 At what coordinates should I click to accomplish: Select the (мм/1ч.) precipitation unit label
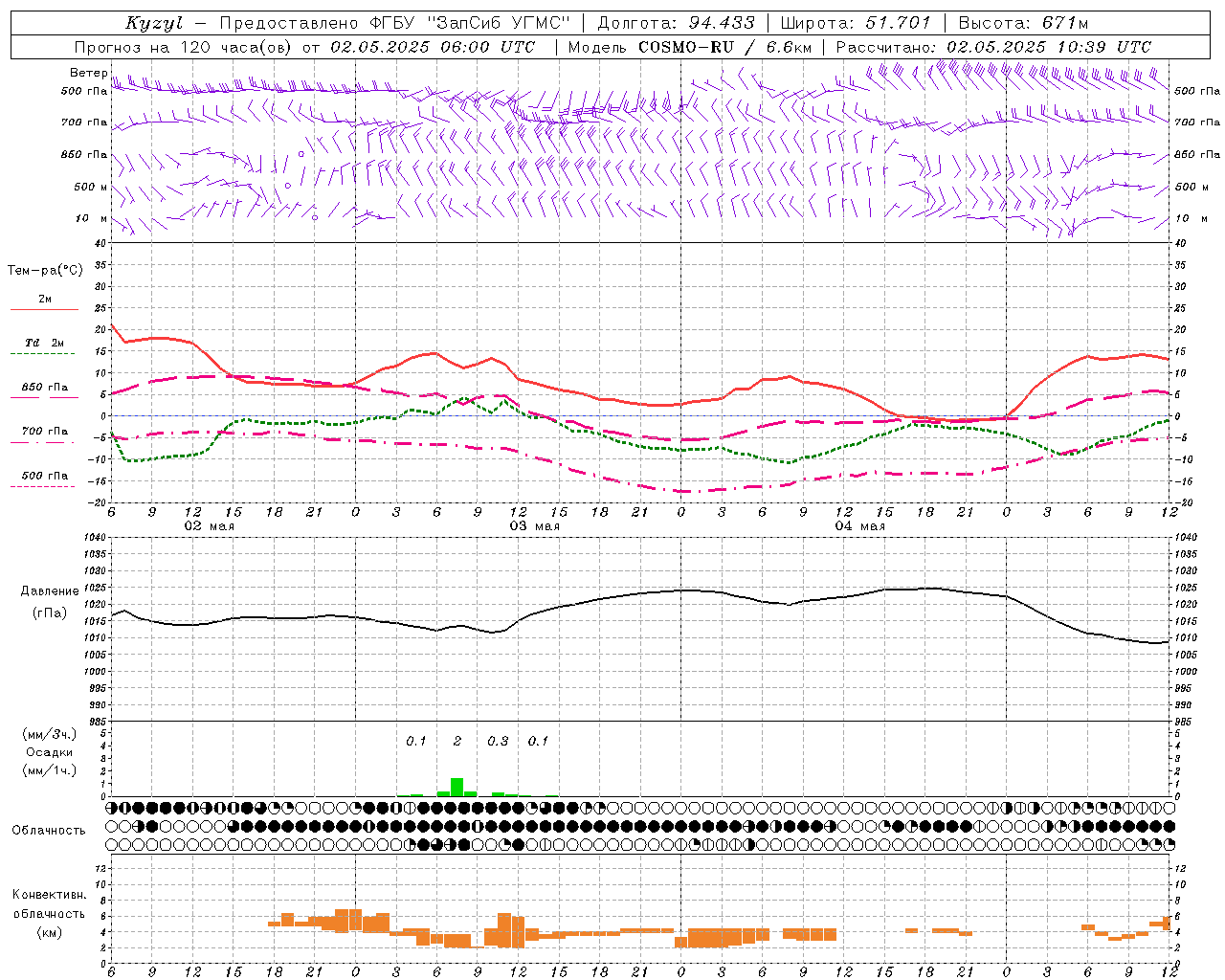coord(48,770)
